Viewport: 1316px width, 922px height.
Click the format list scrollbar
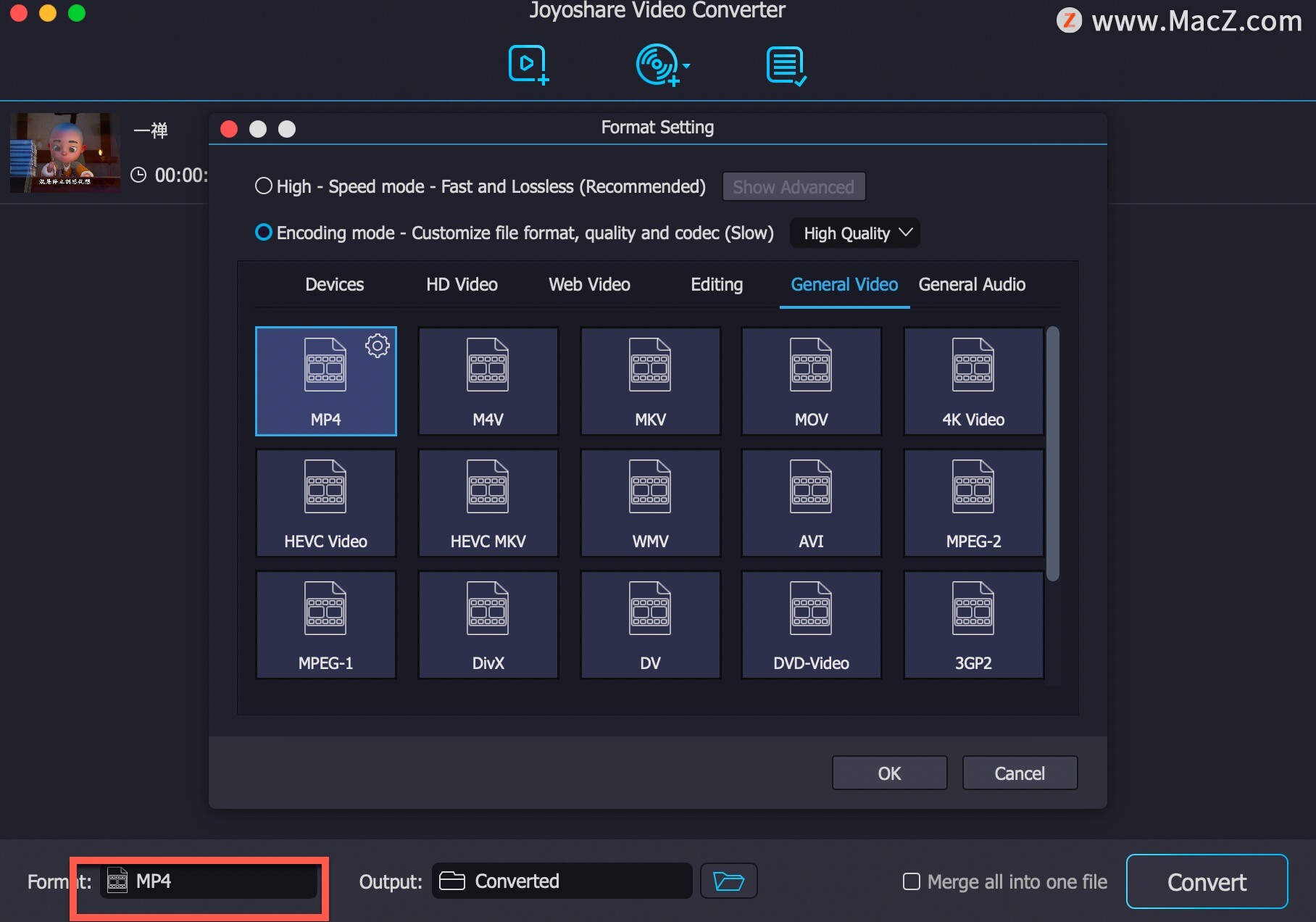click(1053, 454)
